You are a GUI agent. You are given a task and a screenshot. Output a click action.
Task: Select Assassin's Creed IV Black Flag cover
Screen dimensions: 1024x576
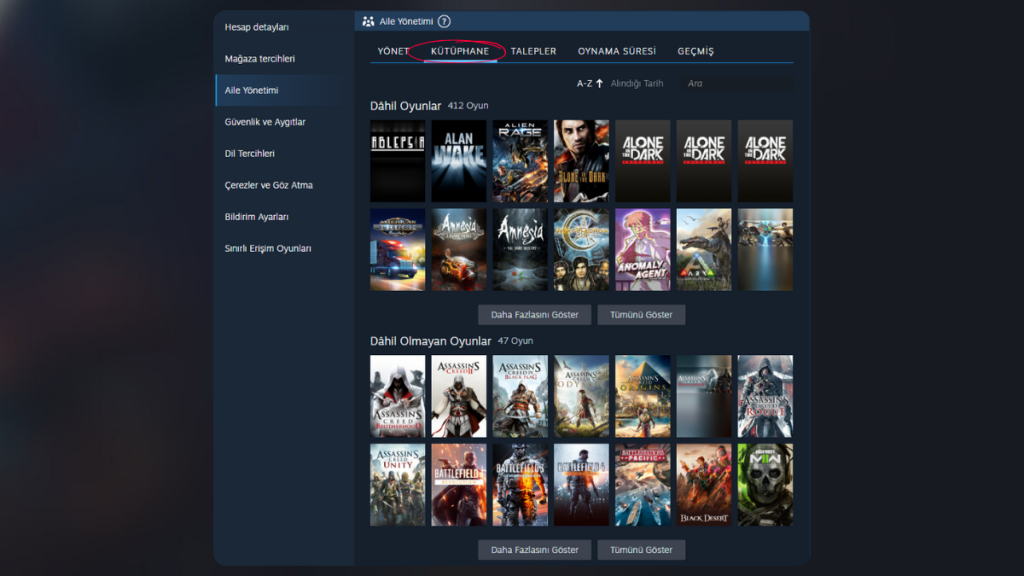tap(520, 396)
